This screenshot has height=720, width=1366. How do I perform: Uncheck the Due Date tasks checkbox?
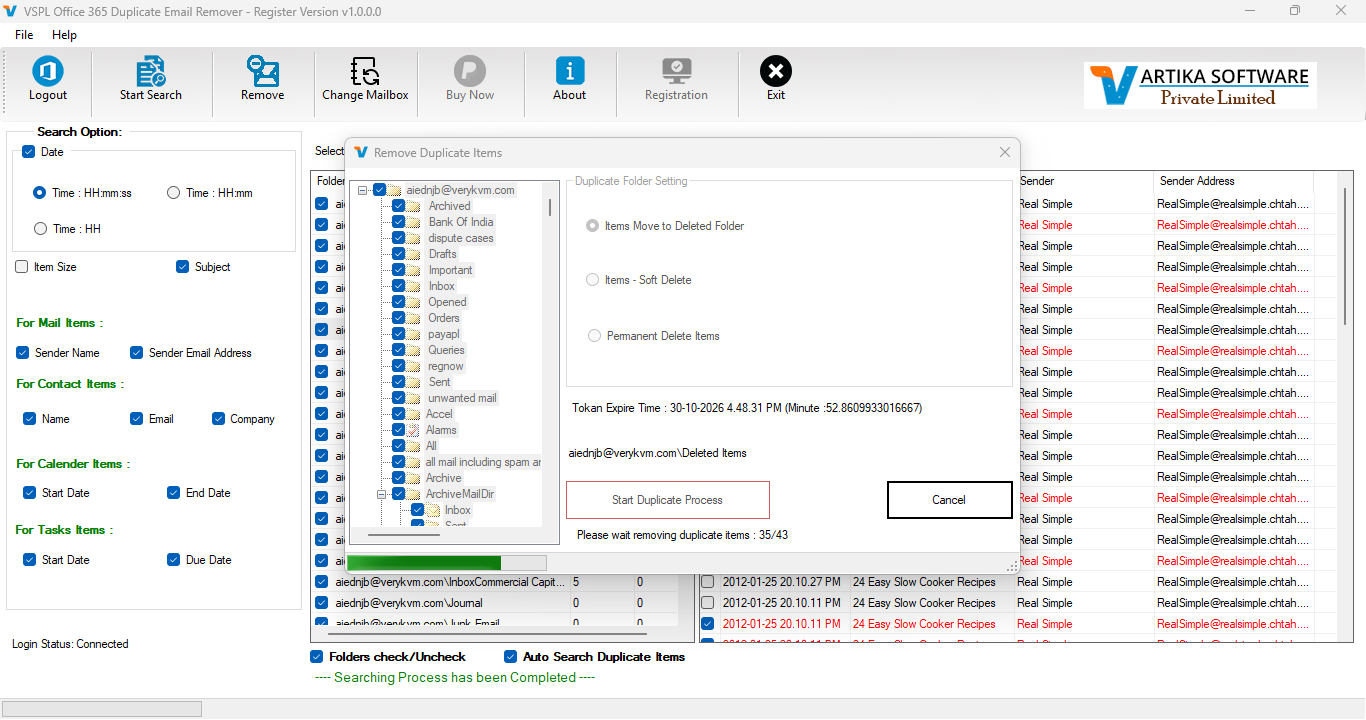pyautogui.click(x=173, y=560)
